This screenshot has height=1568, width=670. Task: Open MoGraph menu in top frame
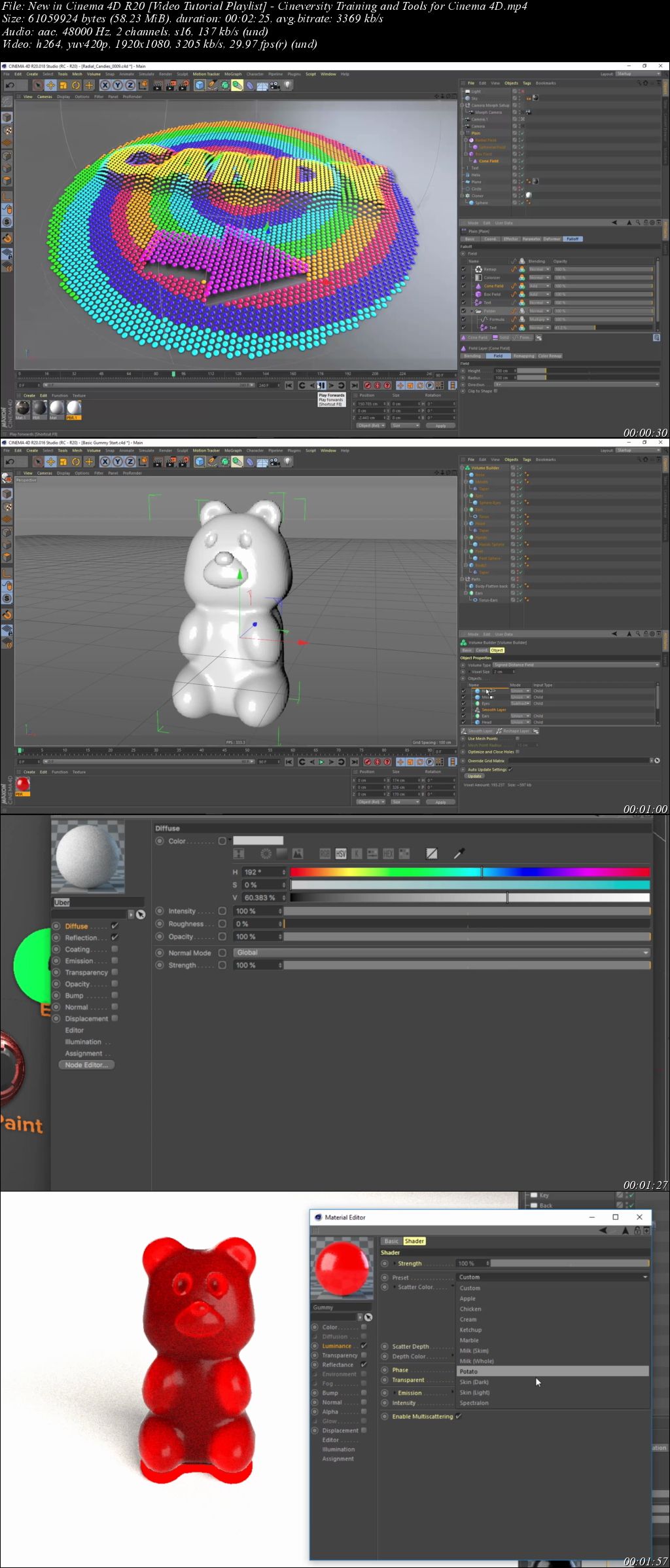233,74
